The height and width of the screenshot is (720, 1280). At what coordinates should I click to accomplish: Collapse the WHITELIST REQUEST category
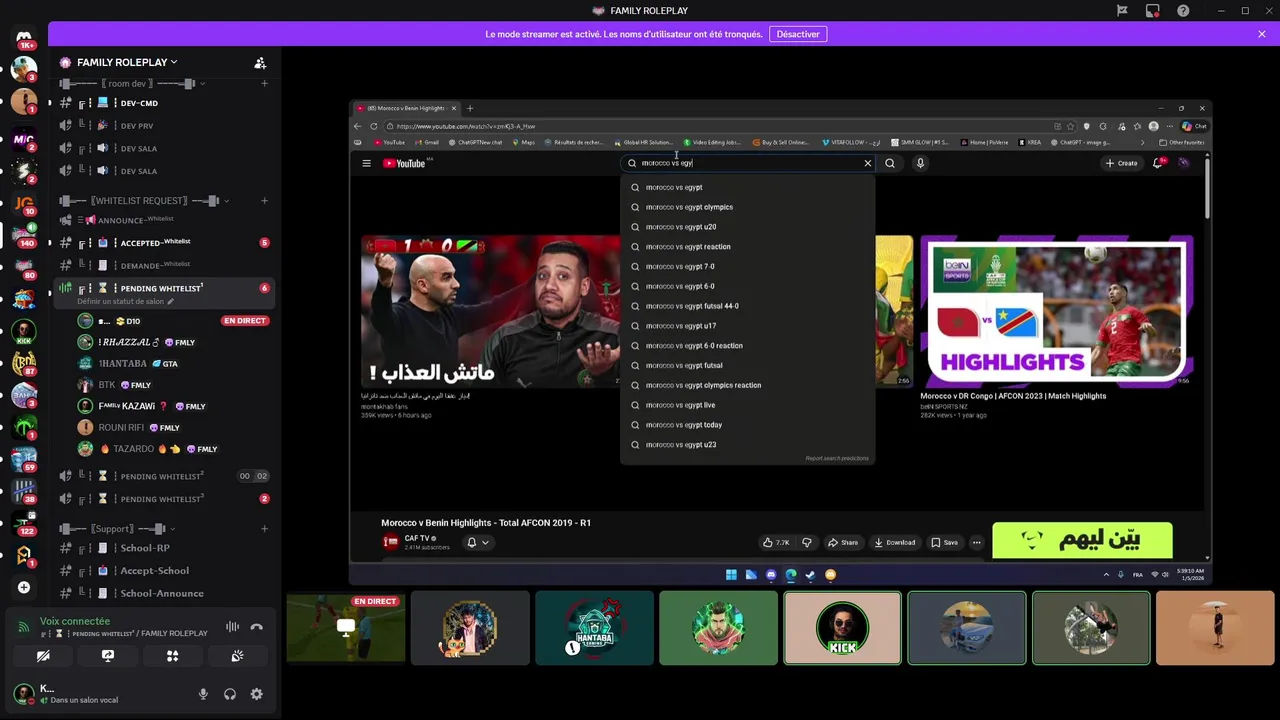pyautogui.click(x=143, y=201)
